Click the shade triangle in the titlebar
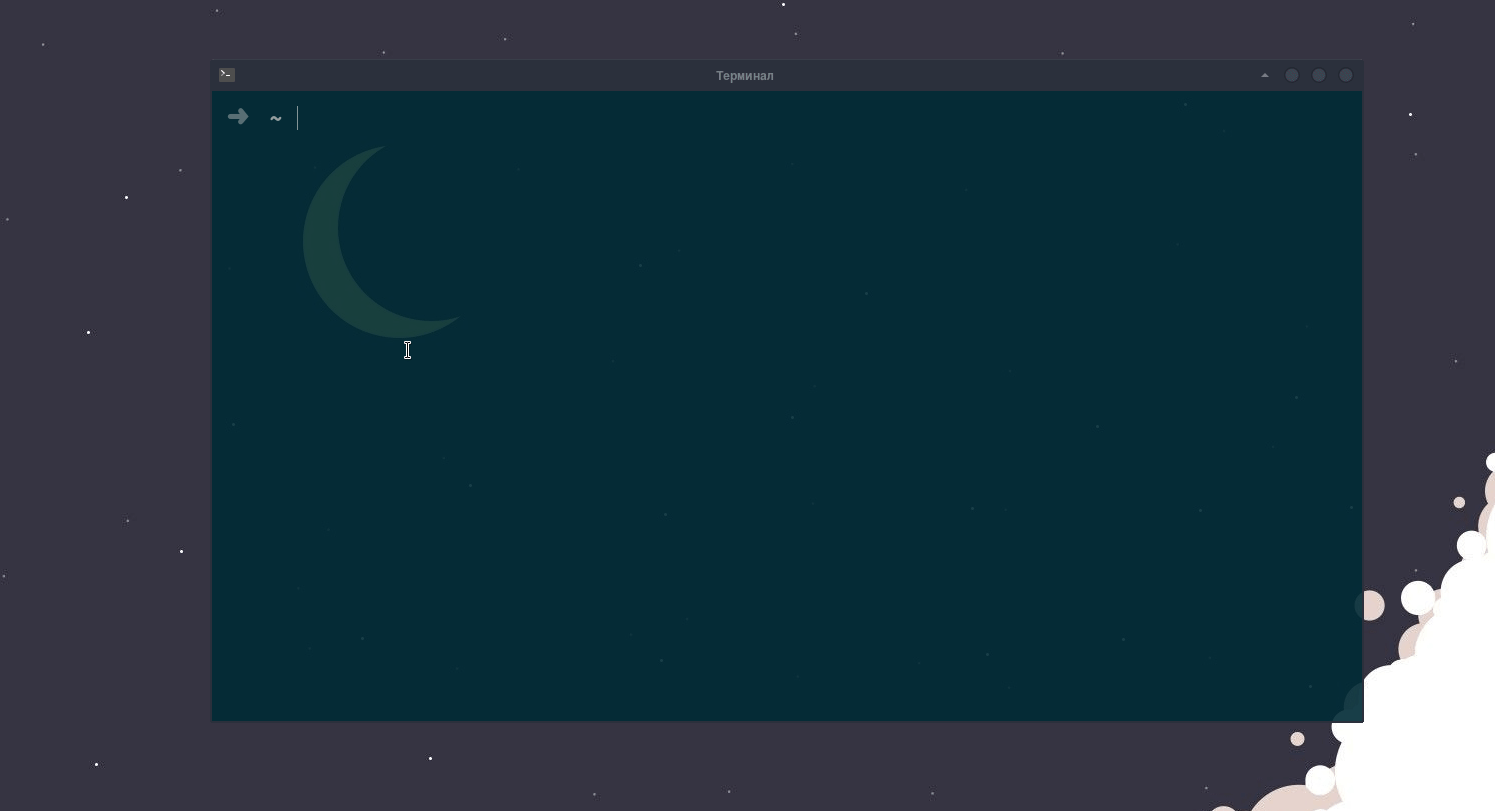Viewport: 1495px width, 811px height. [x=1265, y=75]
